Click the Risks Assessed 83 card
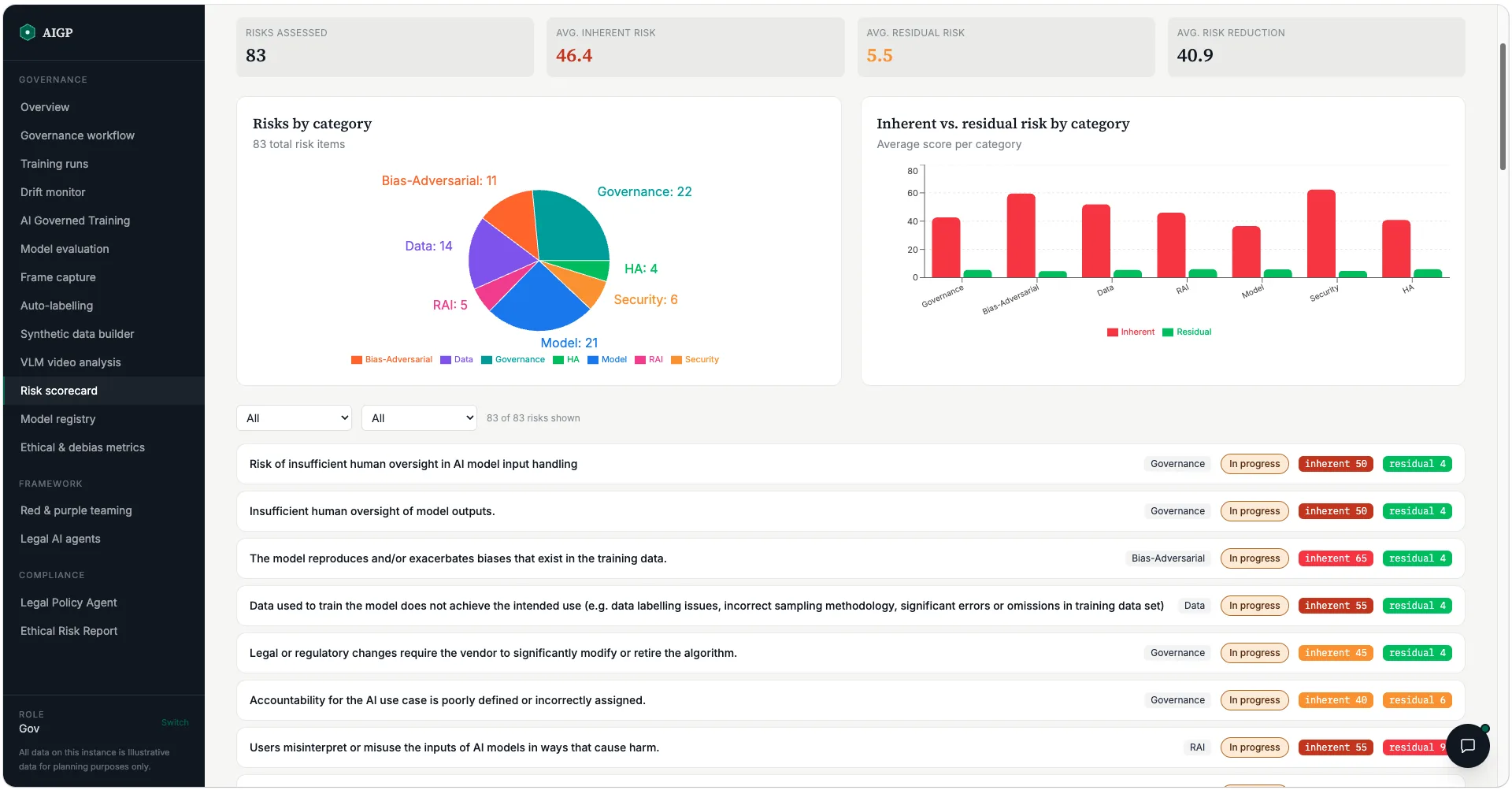Viewport: 1512px width, 790px height. coord(385,47)
